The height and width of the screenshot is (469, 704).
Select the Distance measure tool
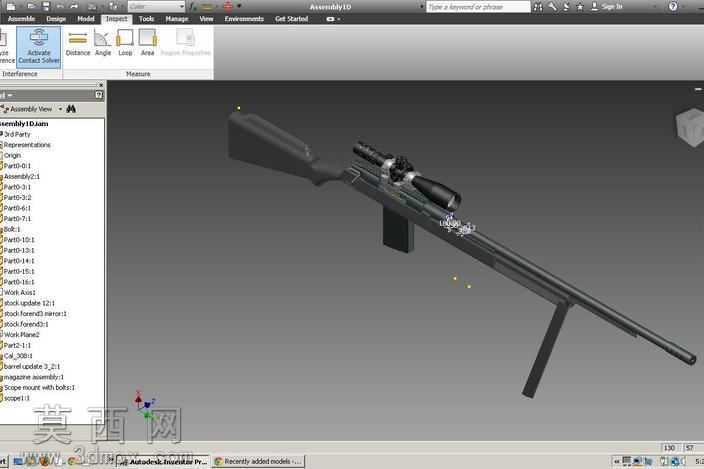(x=78, y=43)
